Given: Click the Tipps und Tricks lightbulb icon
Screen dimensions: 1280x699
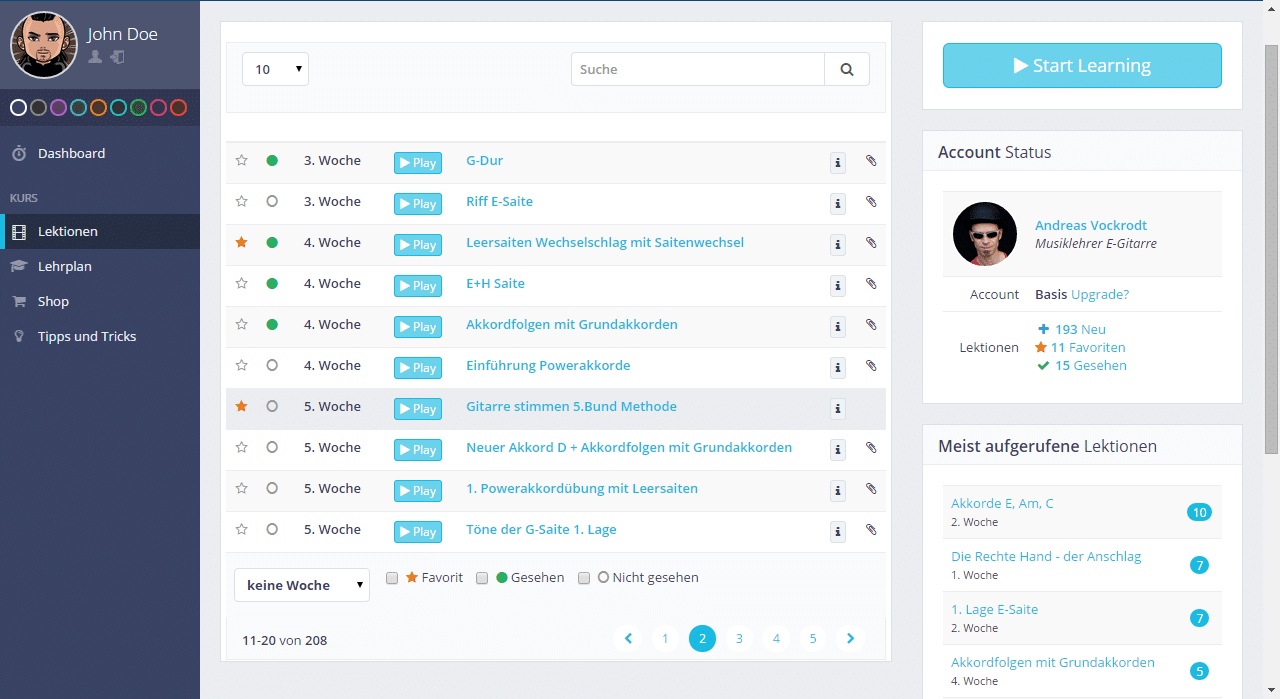Looking at the screenshot, I should 18,336.
